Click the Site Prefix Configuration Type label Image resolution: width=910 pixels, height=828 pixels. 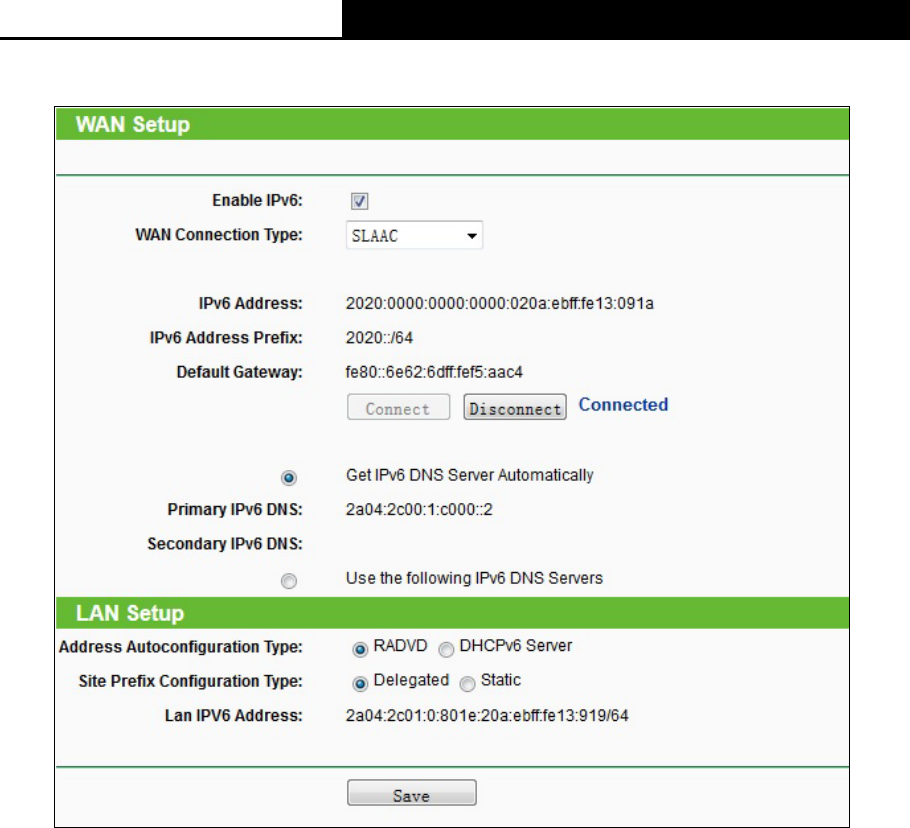190,681
